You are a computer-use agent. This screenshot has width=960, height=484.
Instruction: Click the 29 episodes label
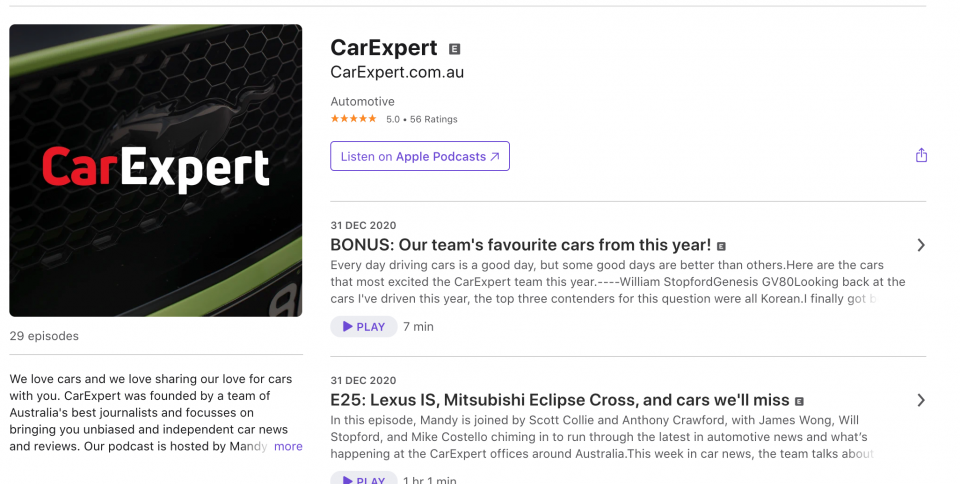44,336
